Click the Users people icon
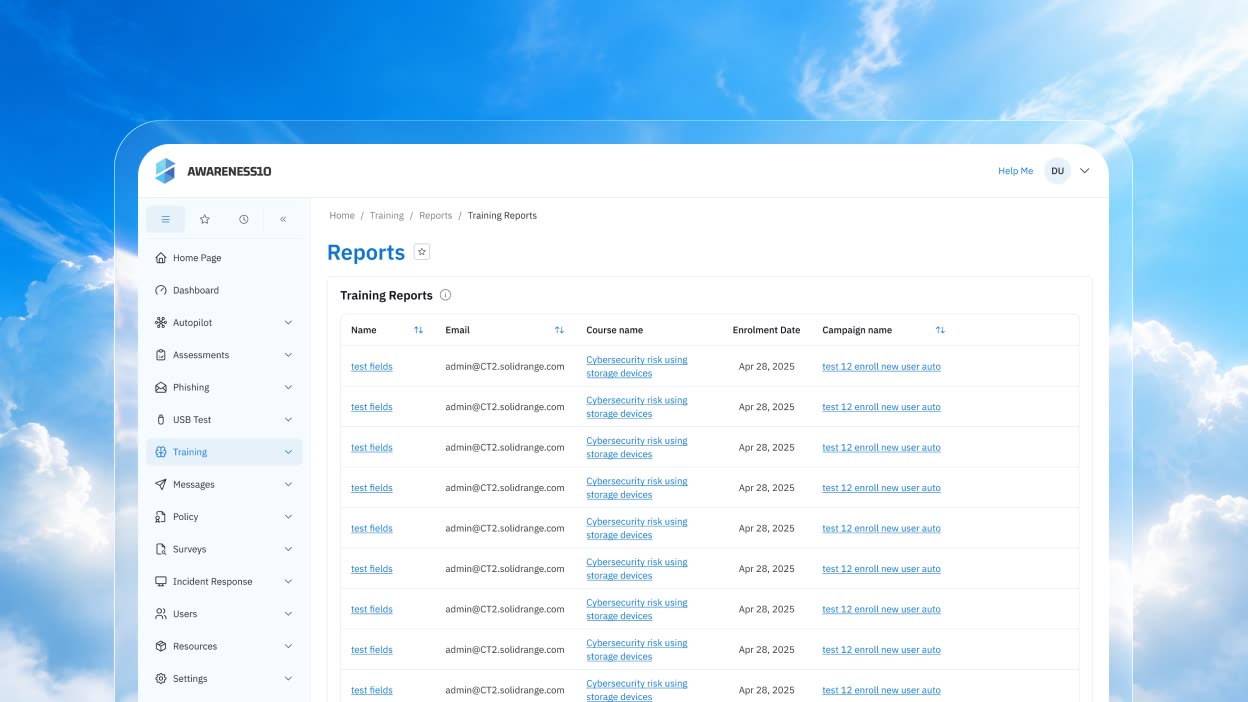The width and height of the screenshot is (1248, 702). (161, 614)
